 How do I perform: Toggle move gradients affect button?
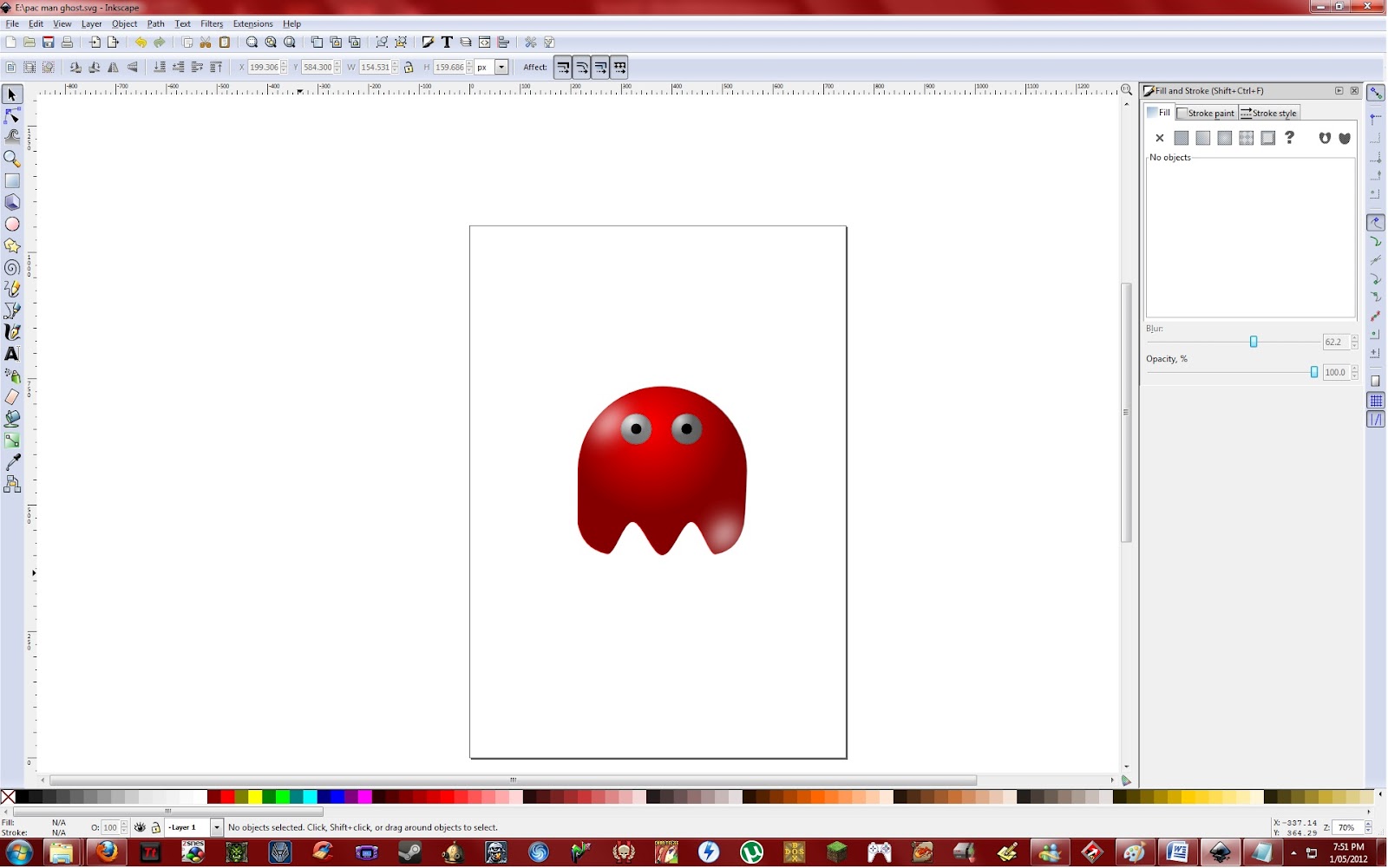coord(601,67)
